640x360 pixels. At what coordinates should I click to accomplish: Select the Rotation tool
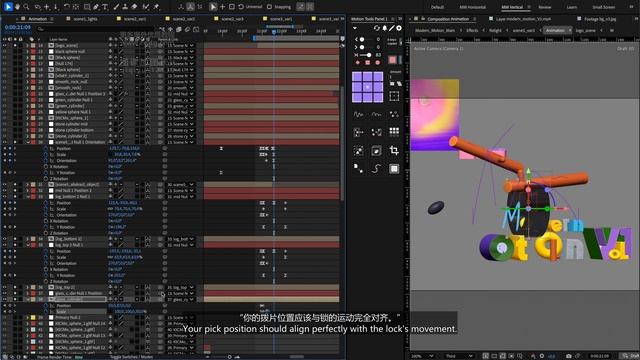(x=67, y=7)
